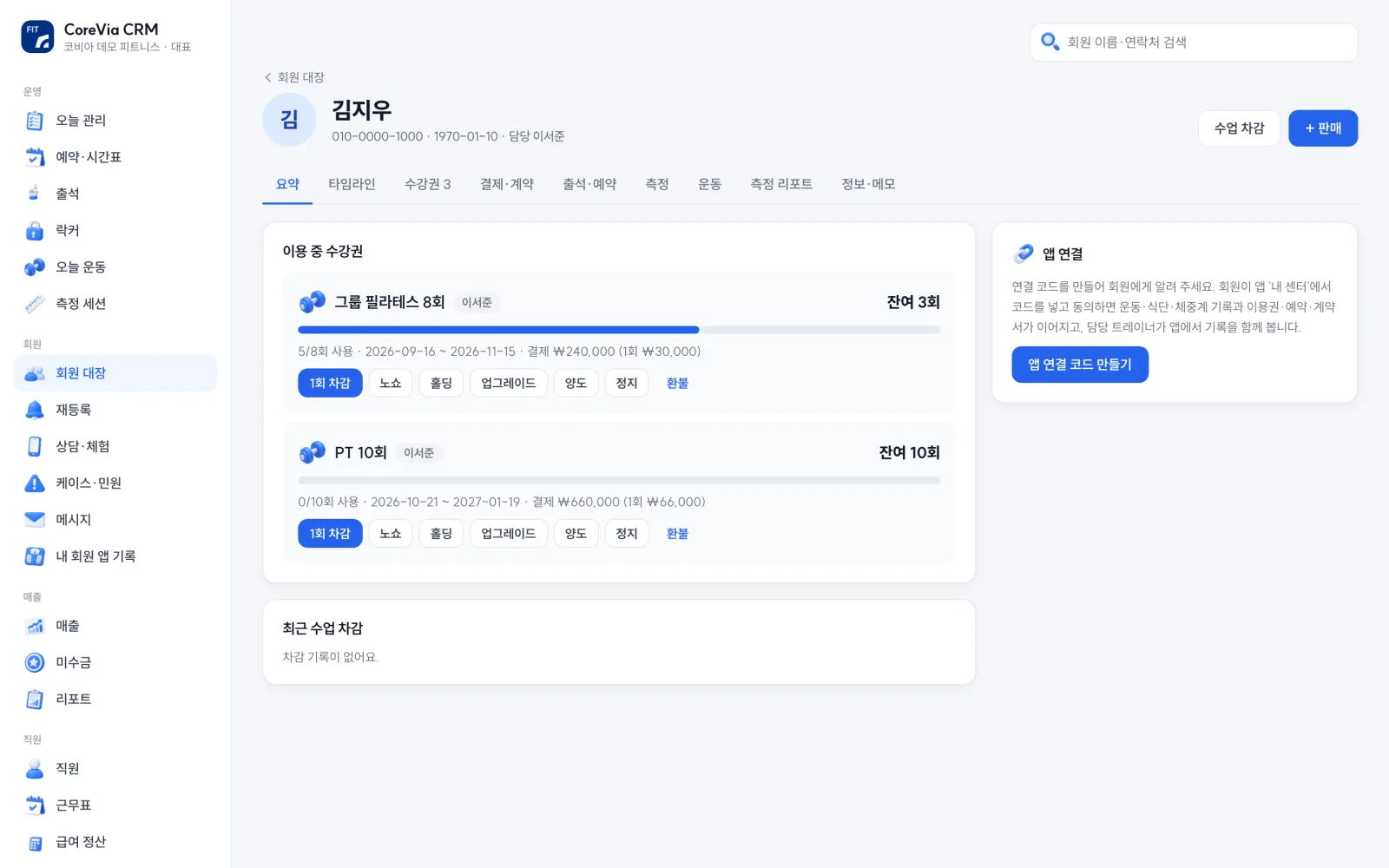Open 오늘 운동 dumbbell icon
Viewport: 1389px width, 868px height.
click(x=35, y=267)
